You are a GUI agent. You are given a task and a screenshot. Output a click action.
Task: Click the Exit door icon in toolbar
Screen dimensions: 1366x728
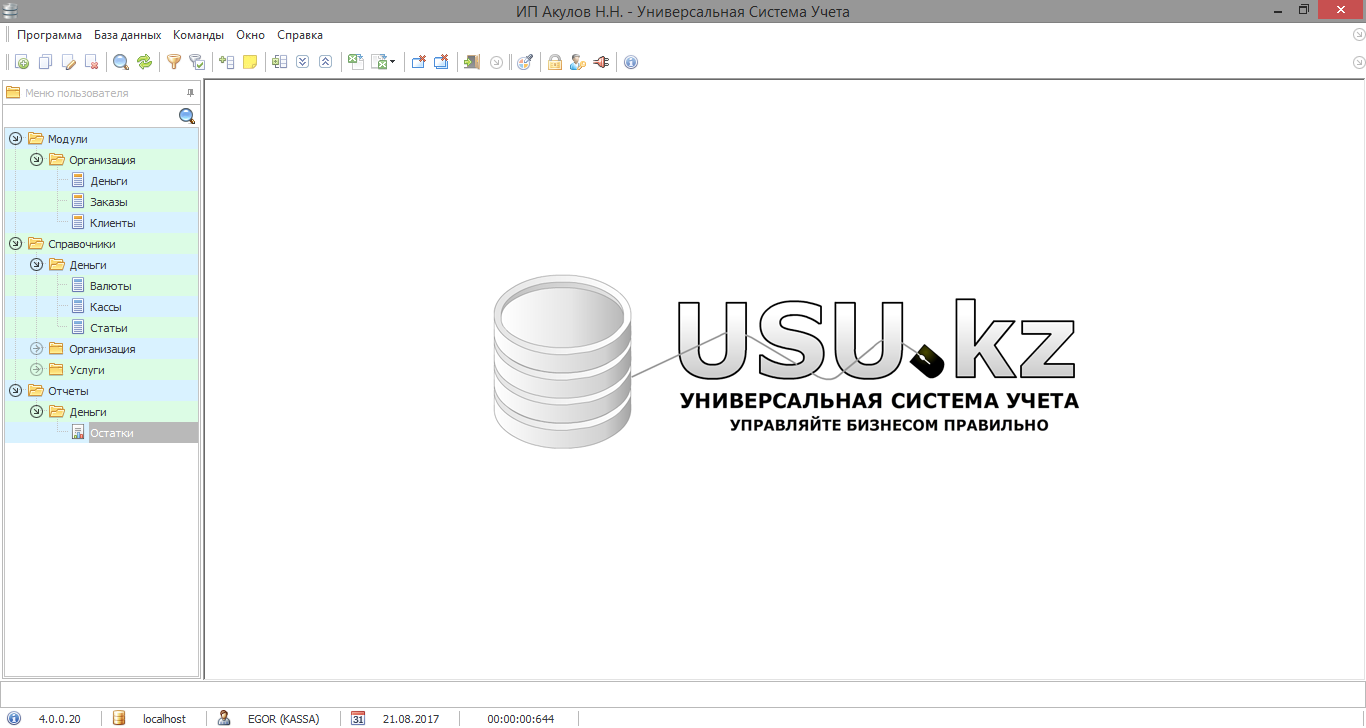pos(472,62)
